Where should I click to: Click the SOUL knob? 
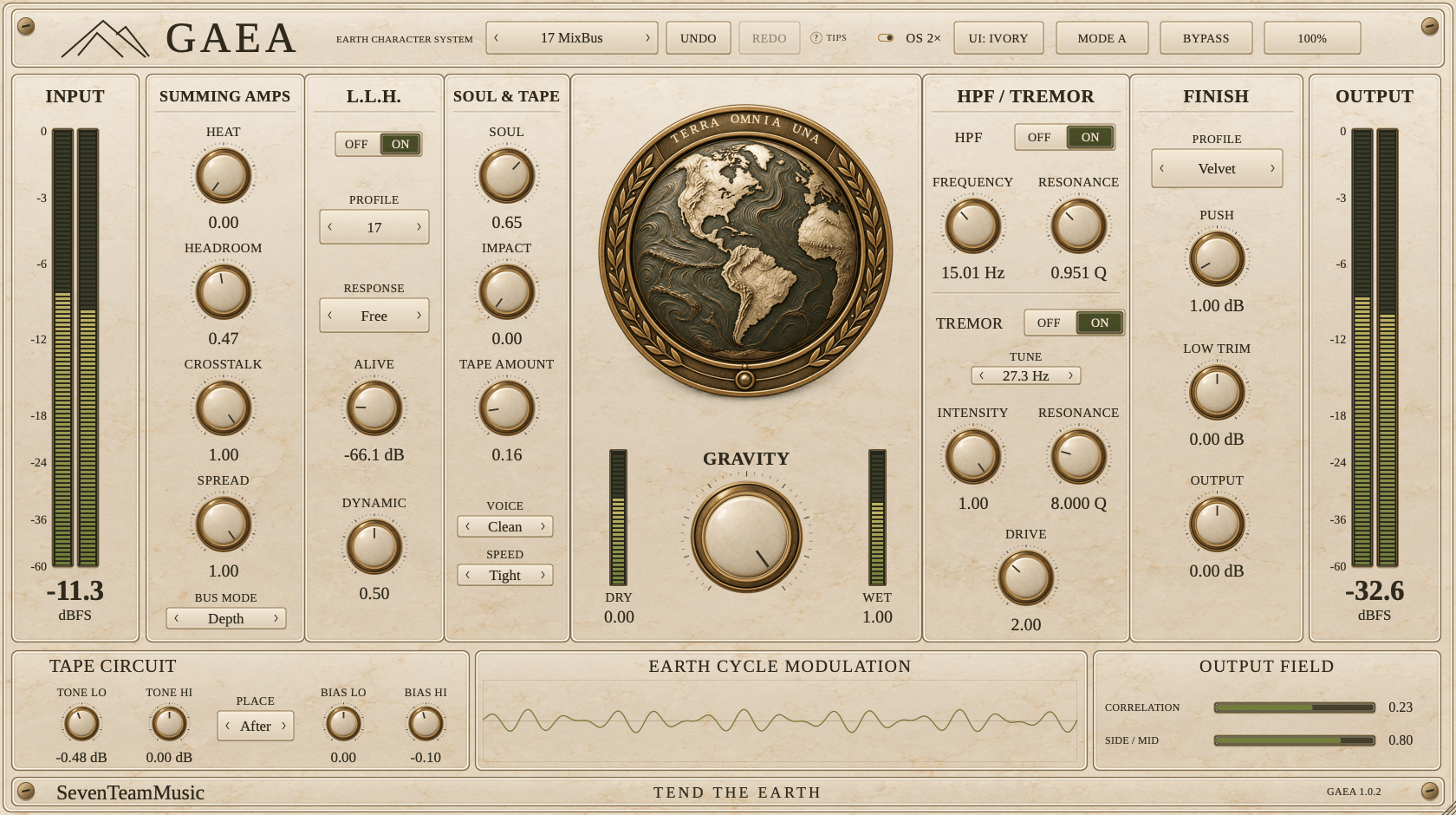pos(507,175)
